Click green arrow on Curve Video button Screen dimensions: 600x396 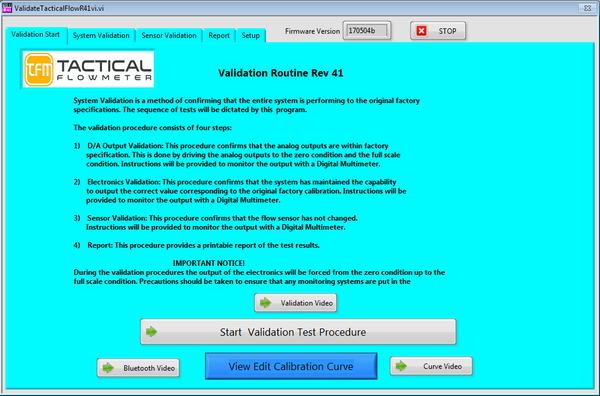(x=401, y=366)
